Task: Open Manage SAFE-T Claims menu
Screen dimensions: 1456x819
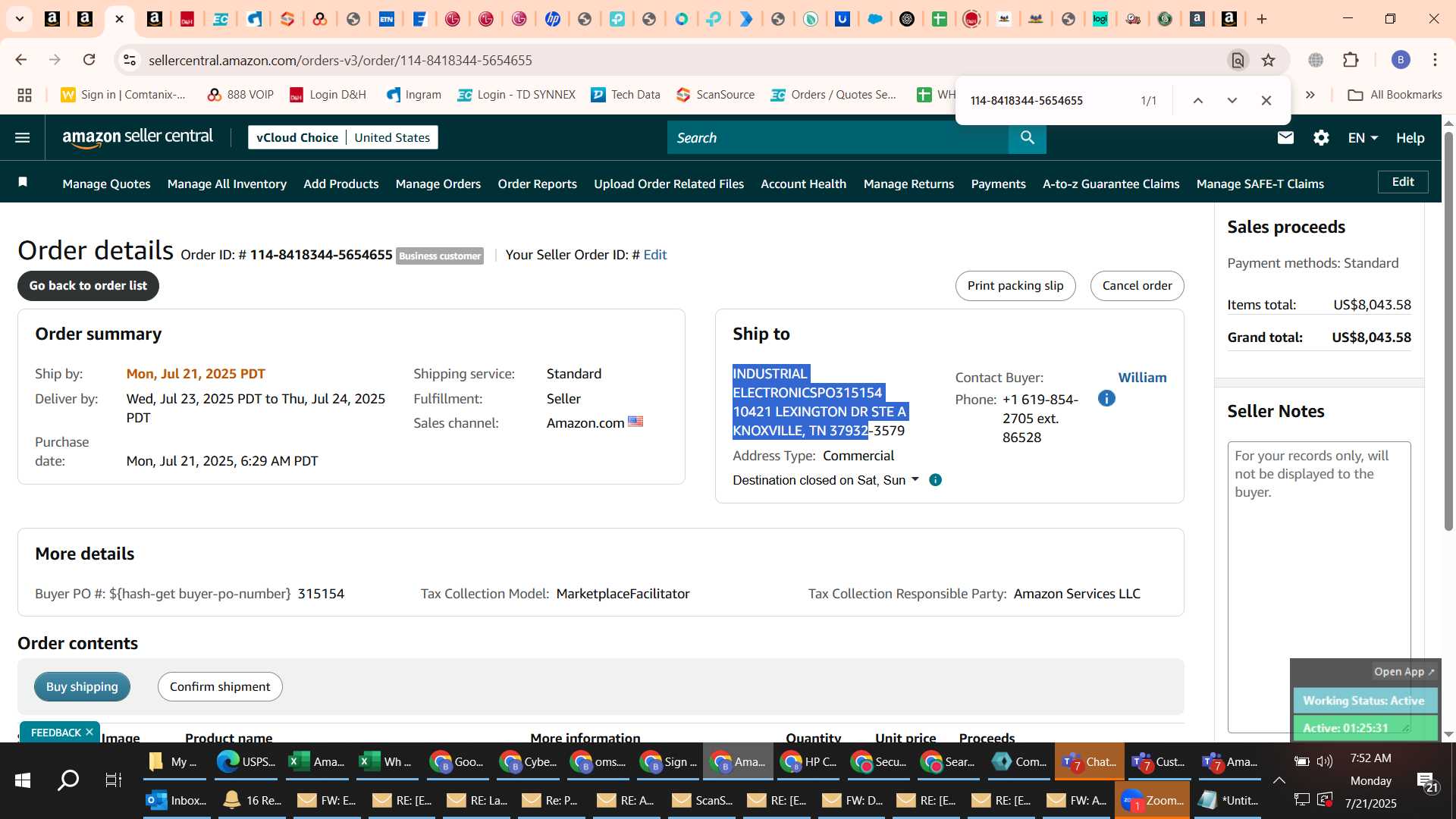Action: (x=1260, y=184)
